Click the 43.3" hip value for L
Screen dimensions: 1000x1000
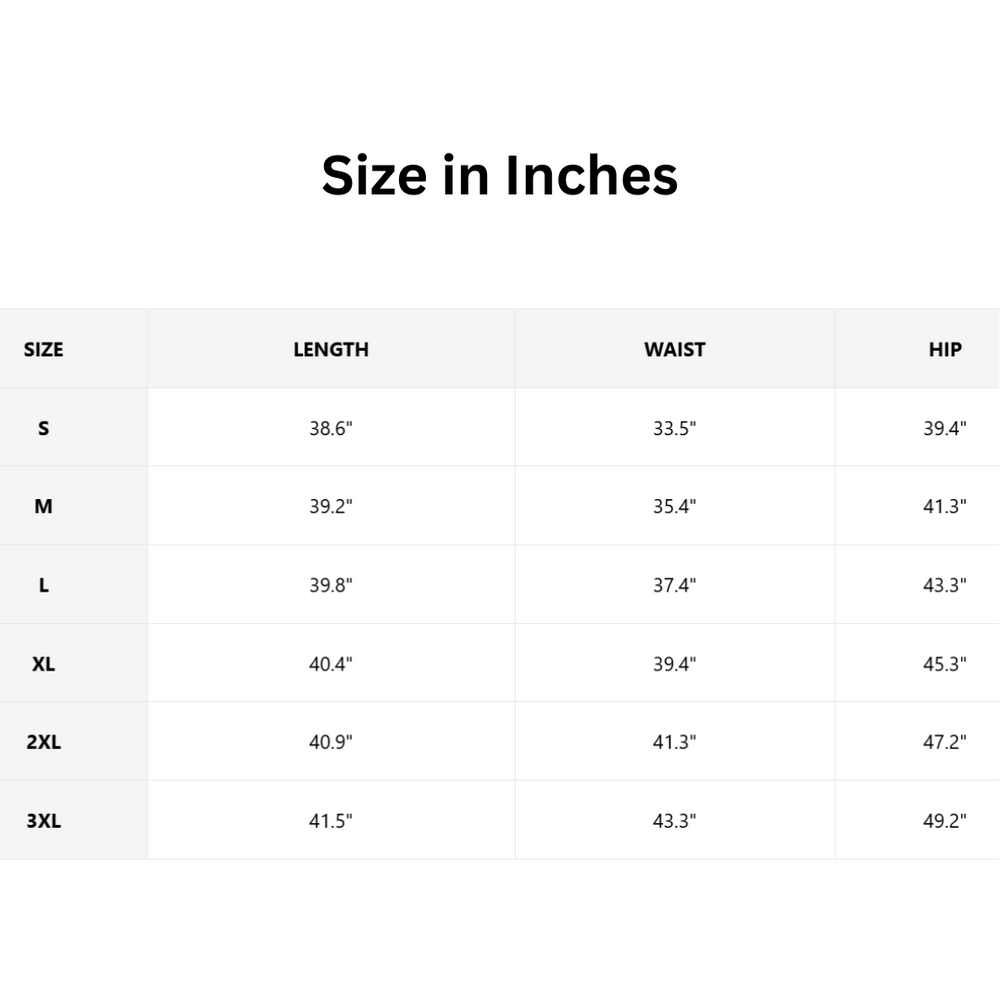pyautogui.click(x=944, y=585)
